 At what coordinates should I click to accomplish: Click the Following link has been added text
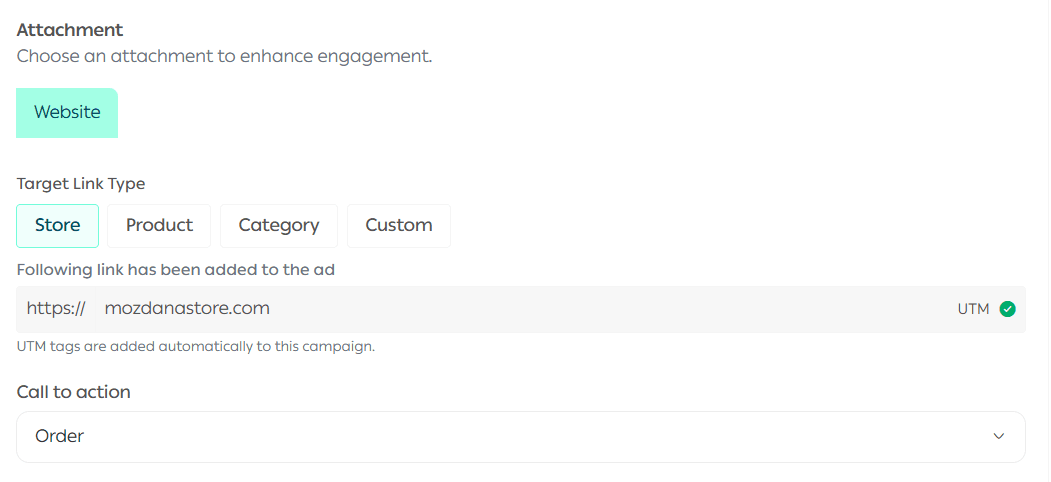tap(176, 269)
